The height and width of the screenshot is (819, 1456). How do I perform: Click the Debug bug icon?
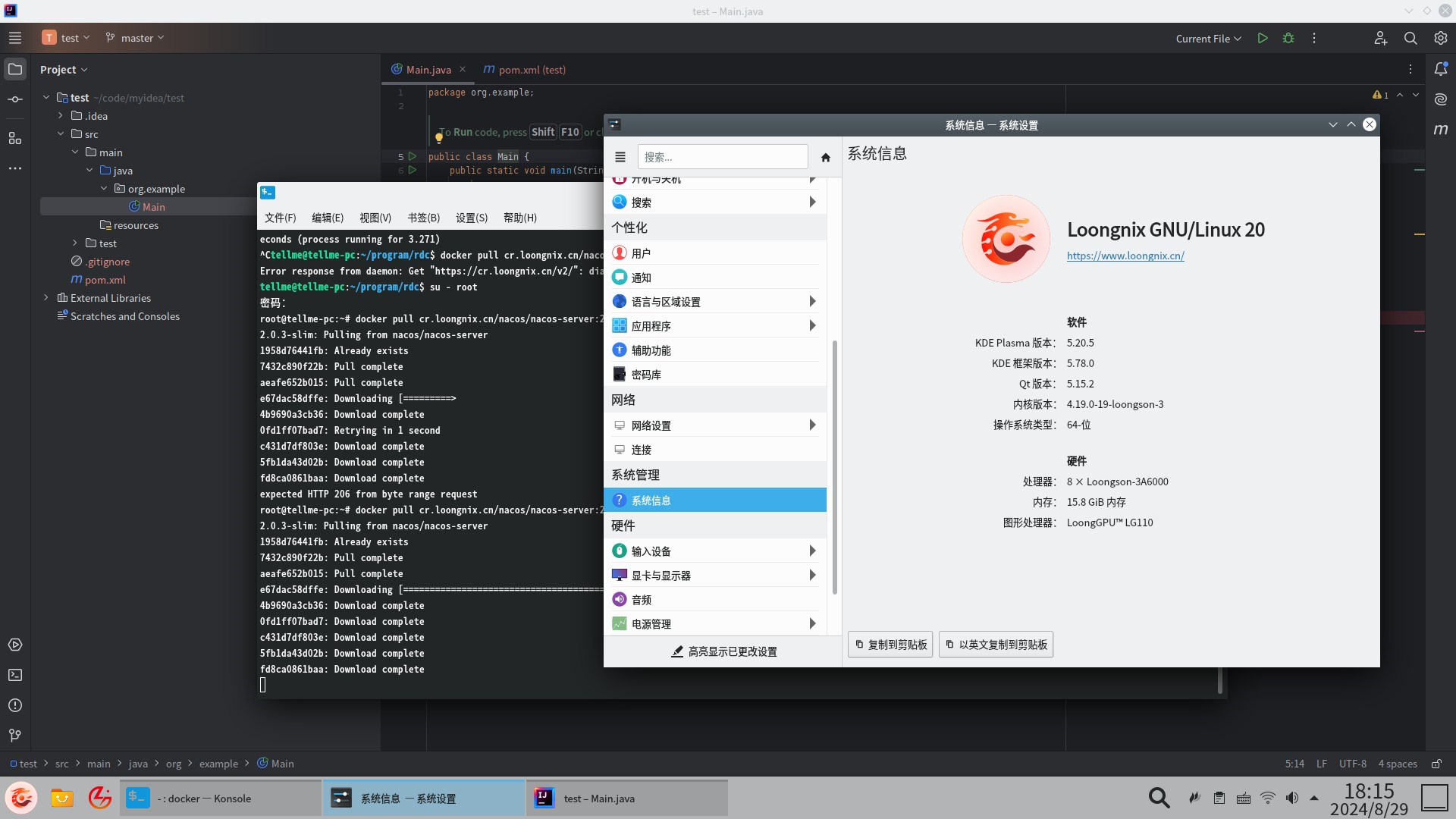click(1288, 38)
